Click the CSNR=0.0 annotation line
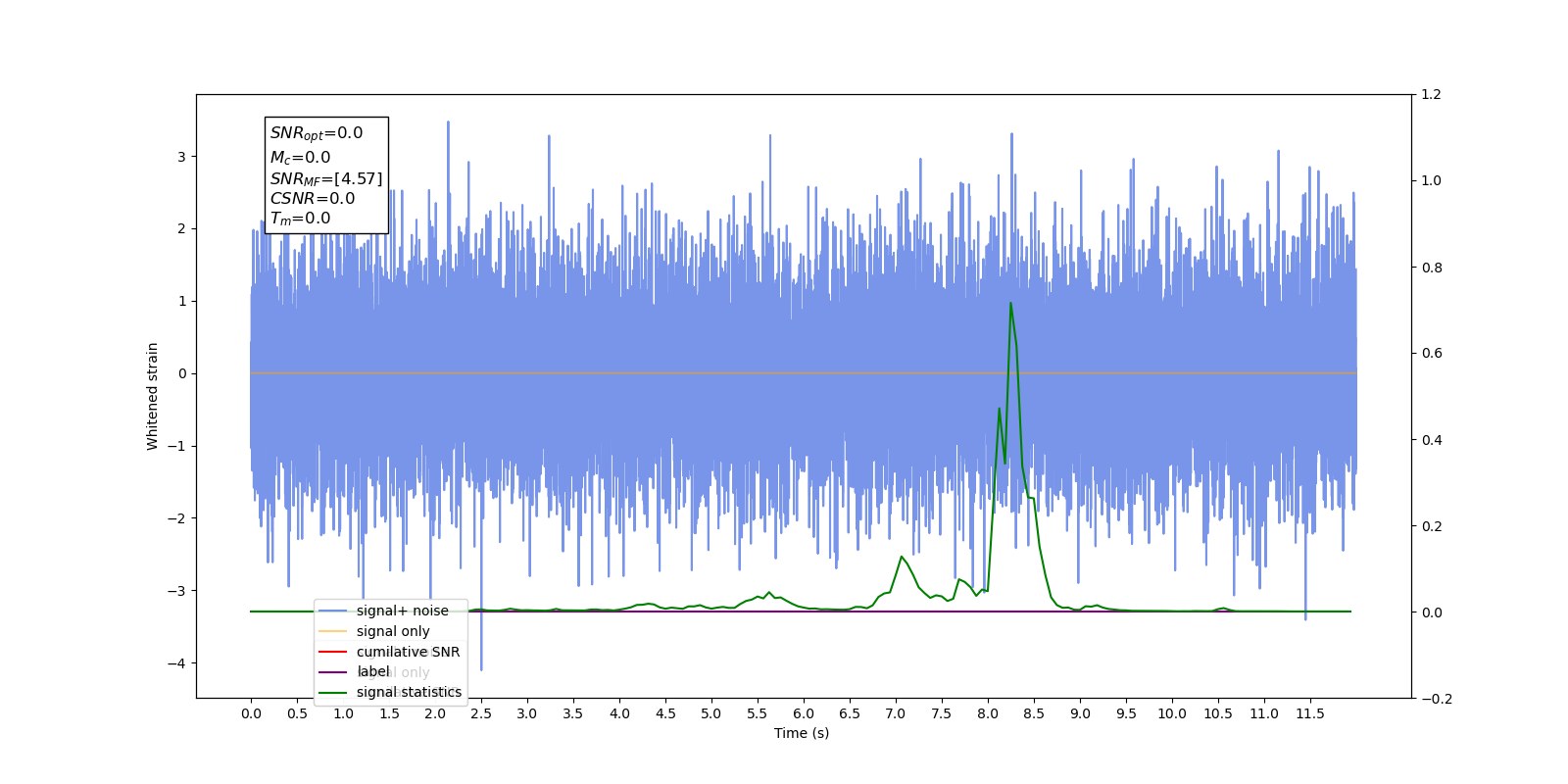Screen dimensions: 1568x784 [313, 198]
